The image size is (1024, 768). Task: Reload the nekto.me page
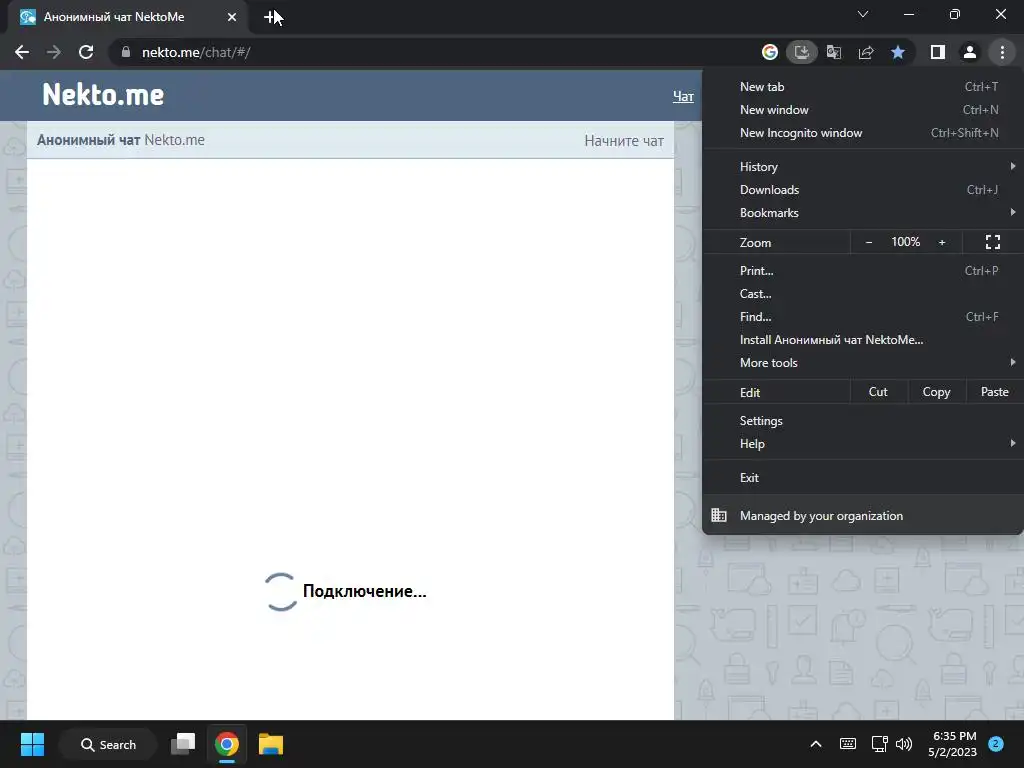pos(86,52)
